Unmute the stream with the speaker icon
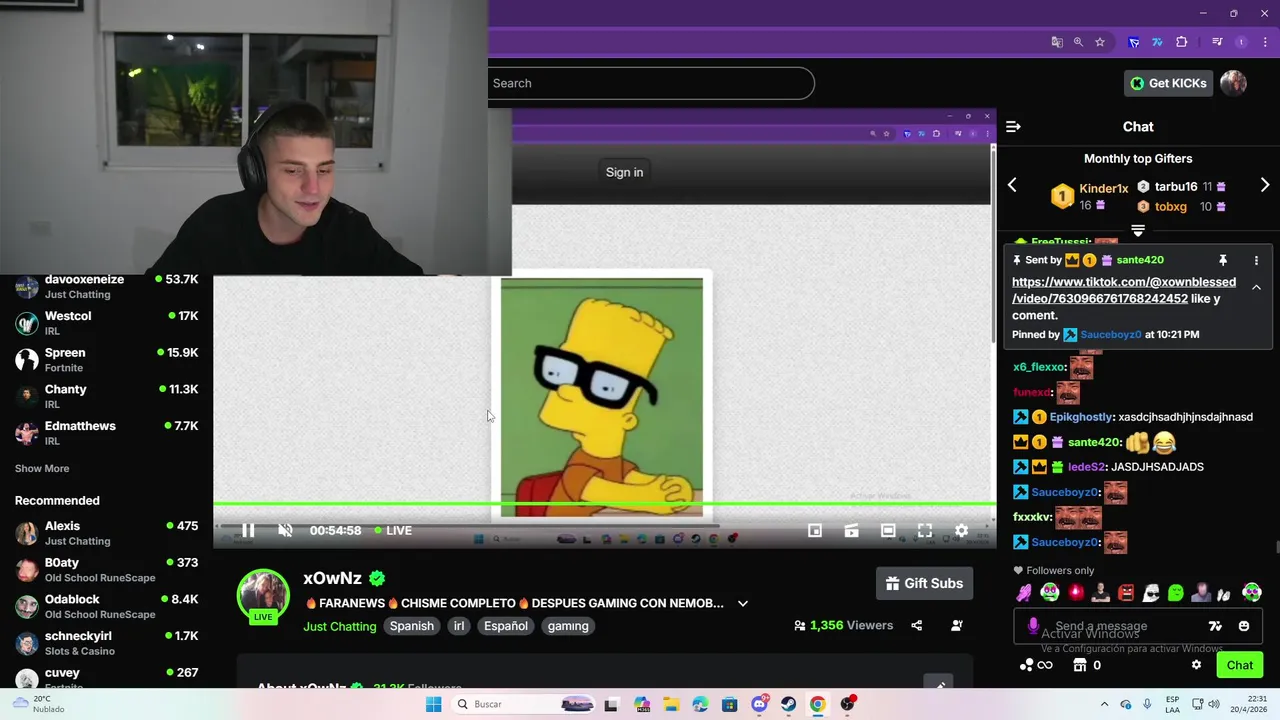The height and width of the screenshot is (720, 1280). [x=285, y=530]
